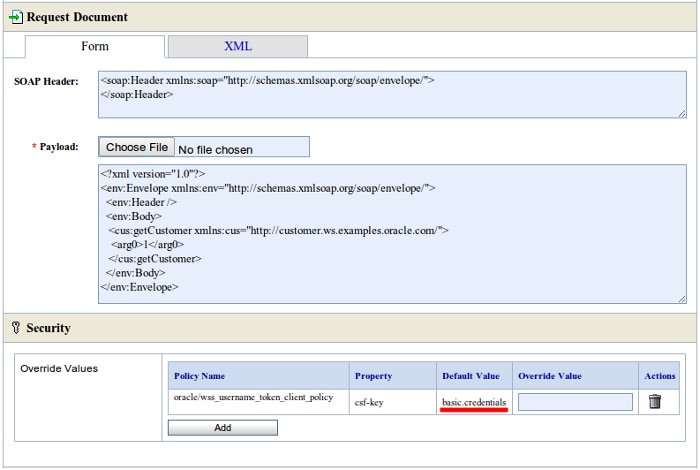Switch to the XML tab

(x=238, y=46)
